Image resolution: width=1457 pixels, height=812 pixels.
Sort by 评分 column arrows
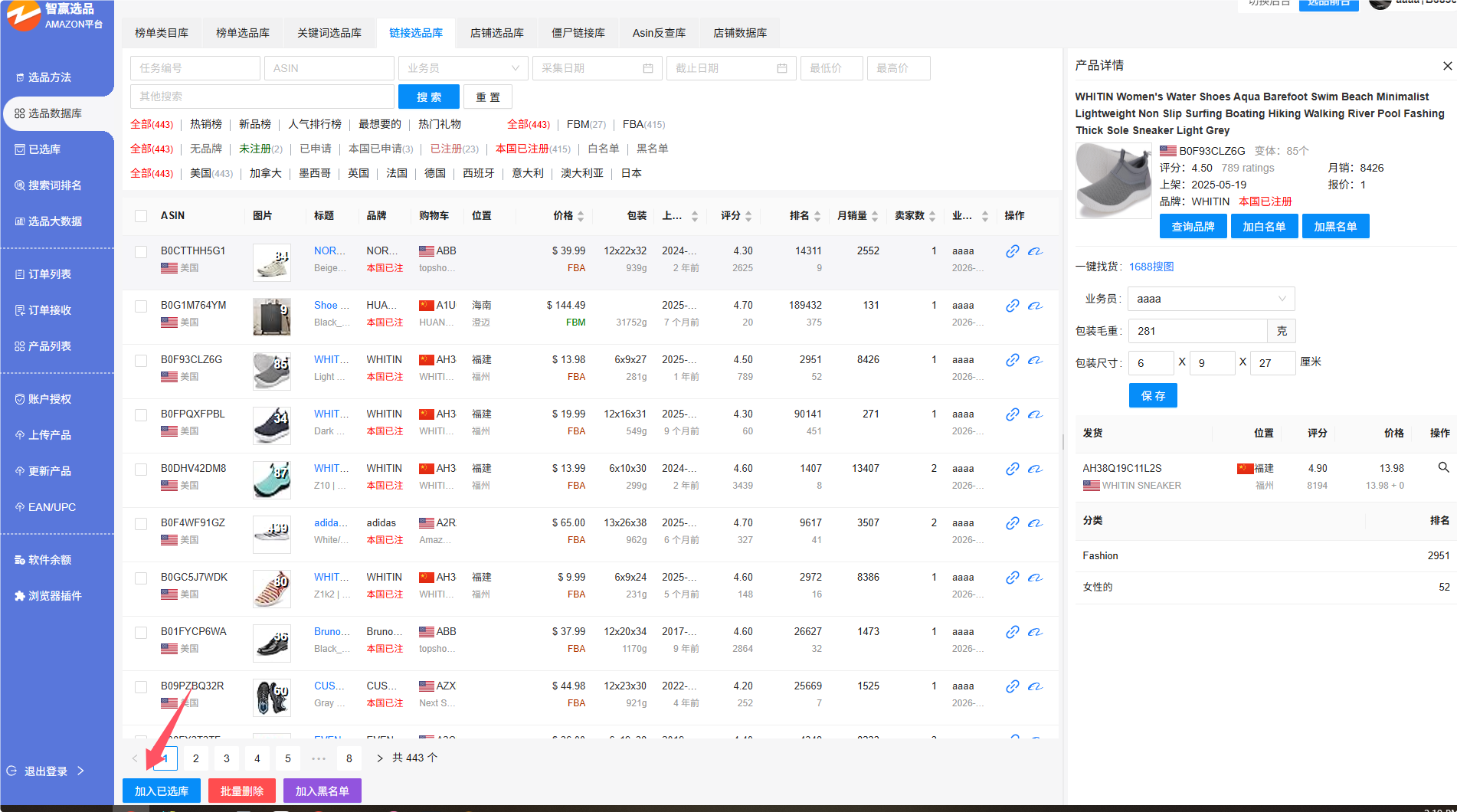pyautogui.click(x=748, y=216)
